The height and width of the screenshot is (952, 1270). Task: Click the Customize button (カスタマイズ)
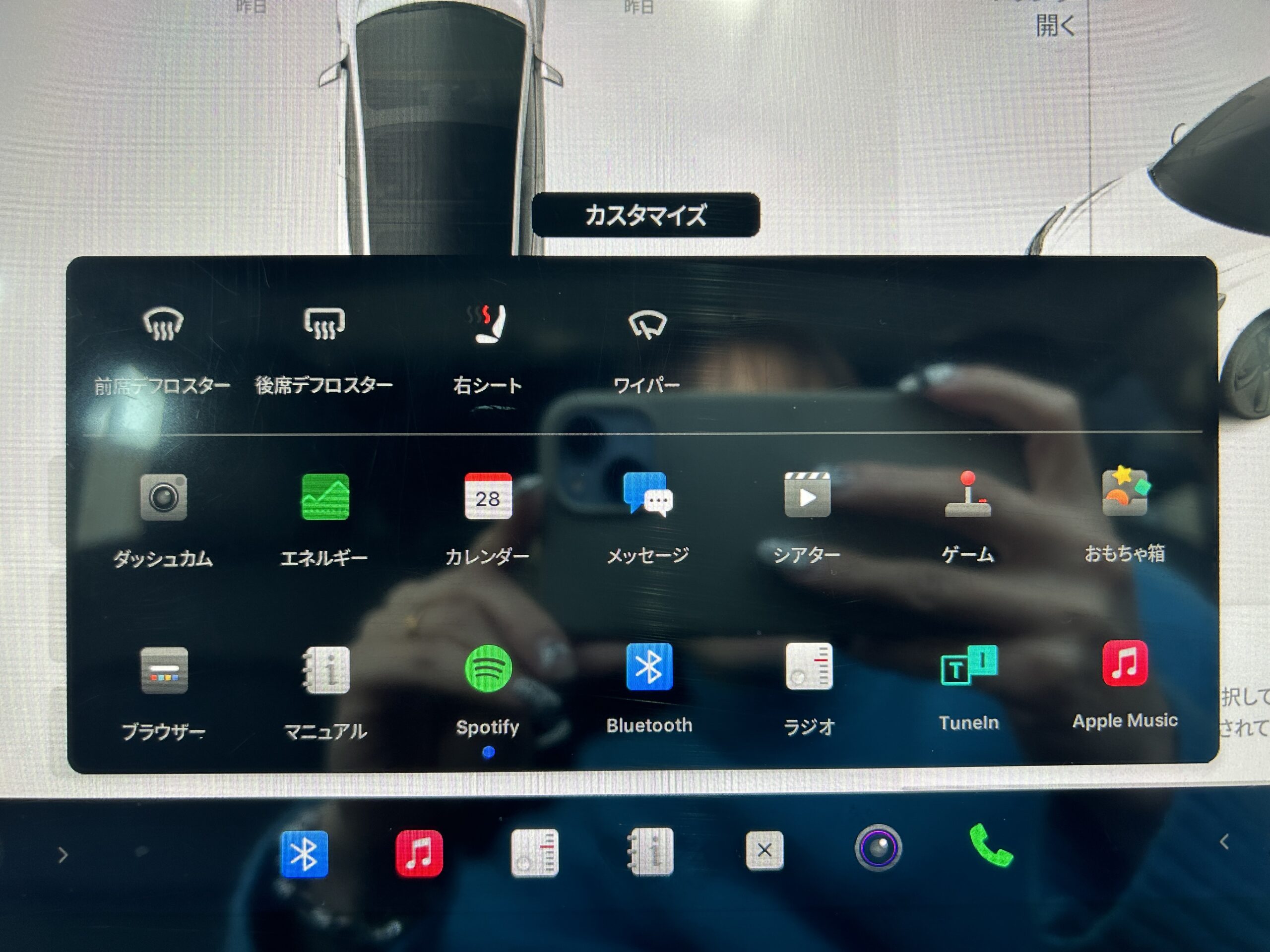coord(646,215)
